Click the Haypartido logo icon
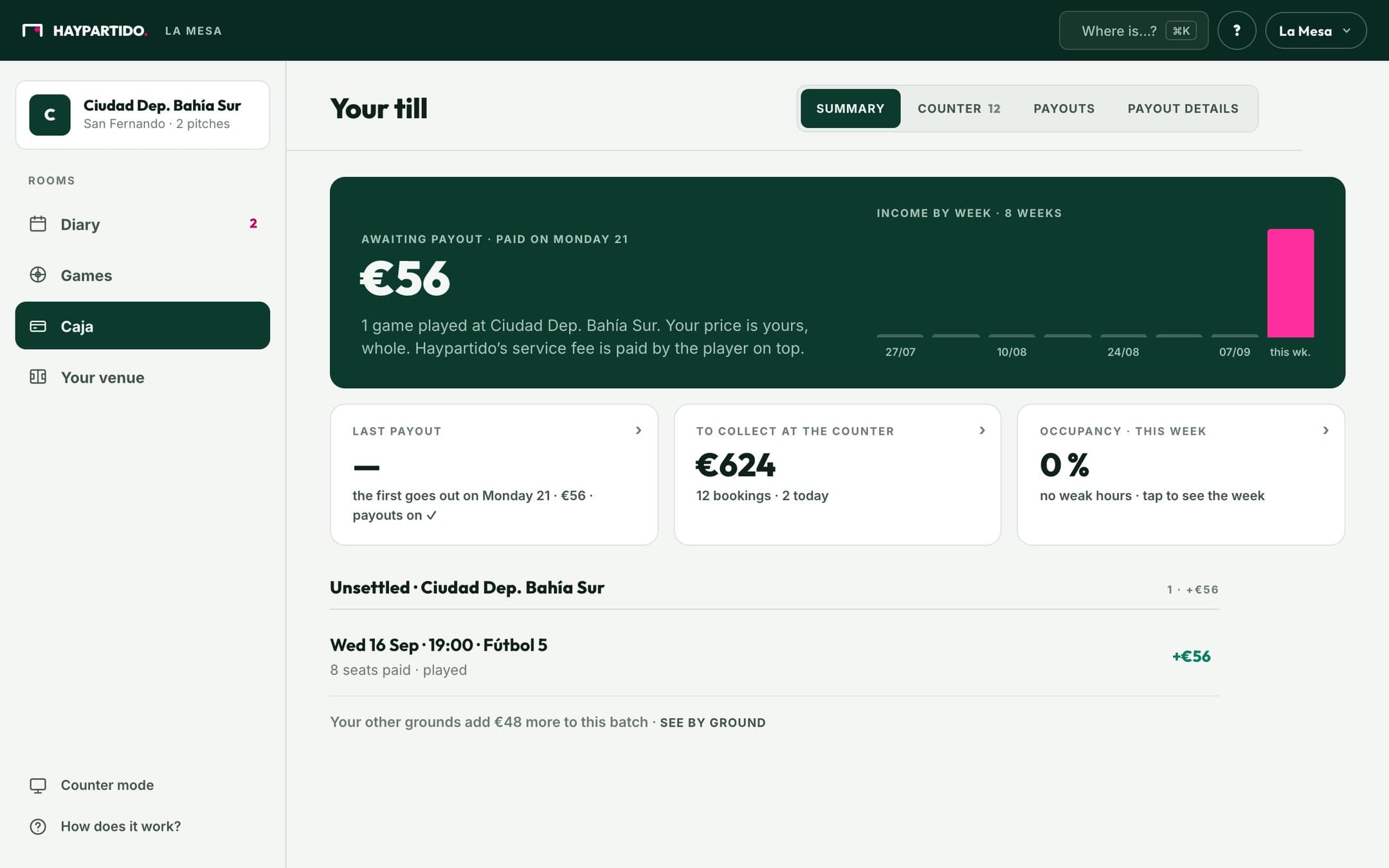 tap(33, 30)
